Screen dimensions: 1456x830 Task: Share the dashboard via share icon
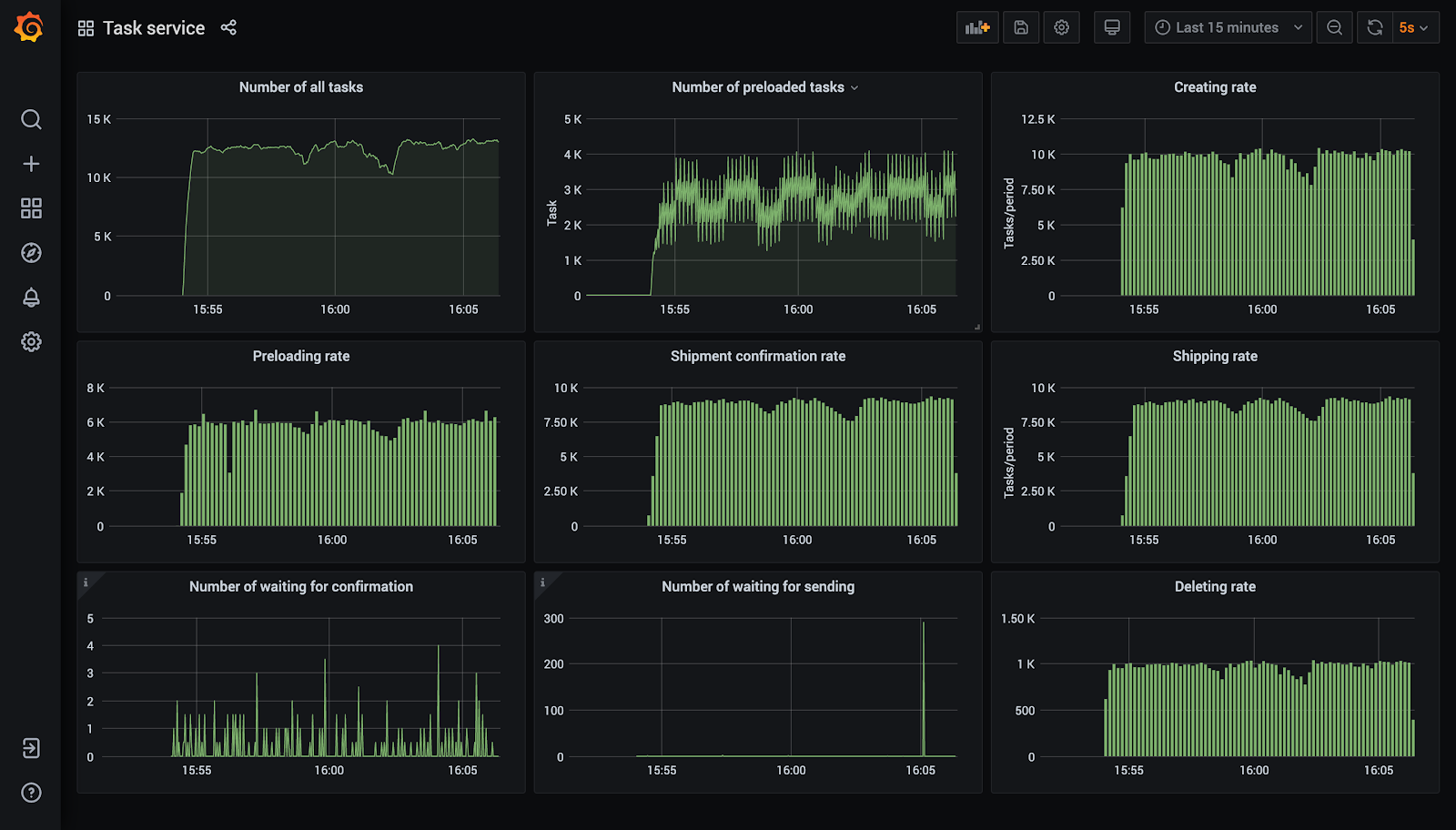point(228,27)
